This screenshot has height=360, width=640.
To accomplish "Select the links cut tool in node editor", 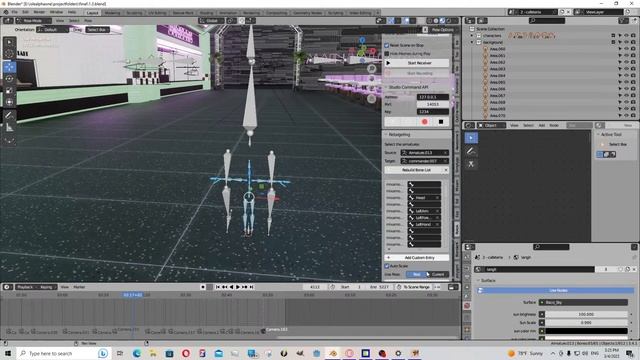I will [x=471, y=164].
